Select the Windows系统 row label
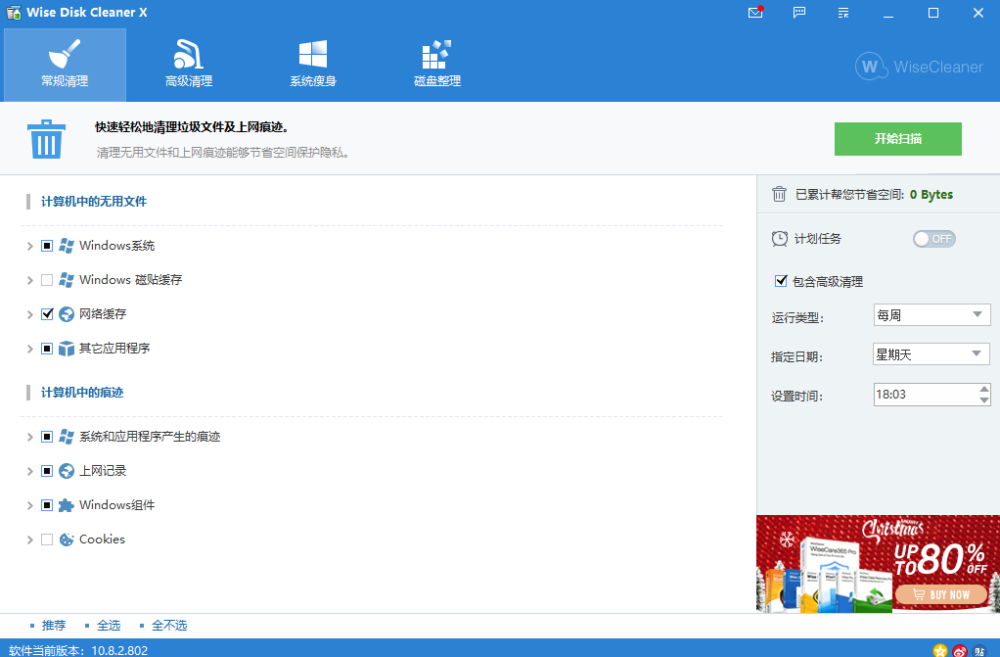Screen dimensions: 1000x657 click(x=117, y=246)
